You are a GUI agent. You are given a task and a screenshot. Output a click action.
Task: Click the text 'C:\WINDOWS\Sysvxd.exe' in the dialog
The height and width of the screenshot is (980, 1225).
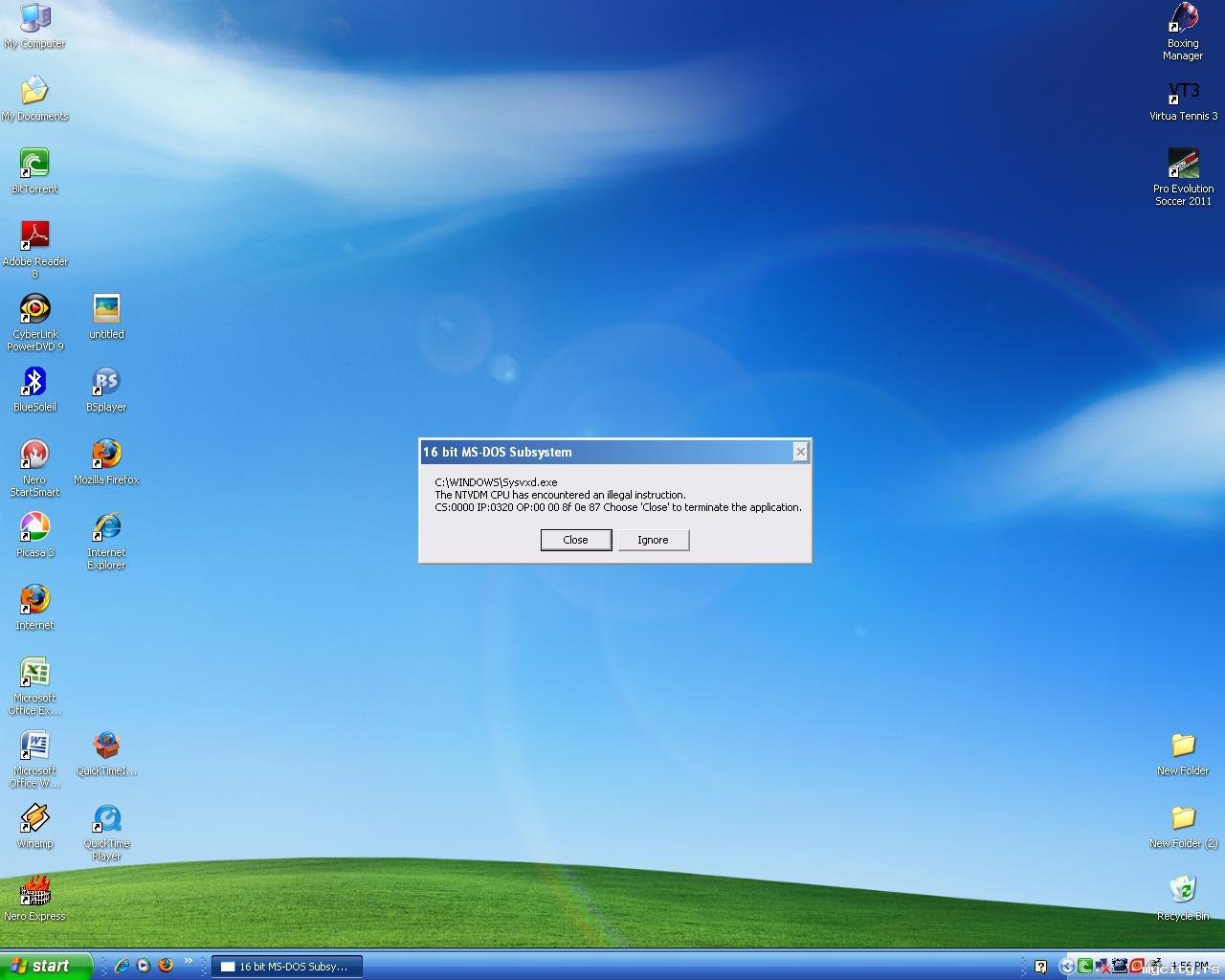click(x=496, y=482)
